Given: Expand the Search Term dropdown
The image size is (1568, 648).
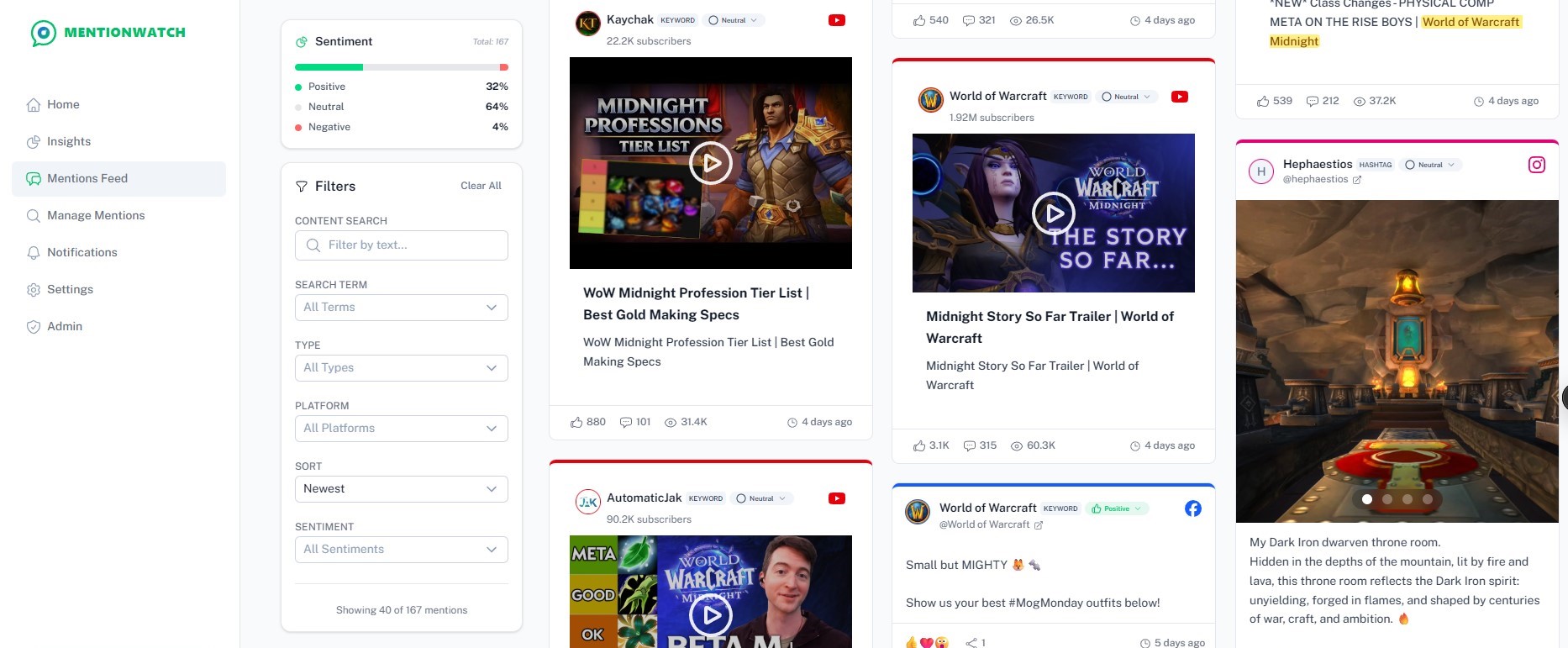Looking at the screenshot, I should pos(401,308).
